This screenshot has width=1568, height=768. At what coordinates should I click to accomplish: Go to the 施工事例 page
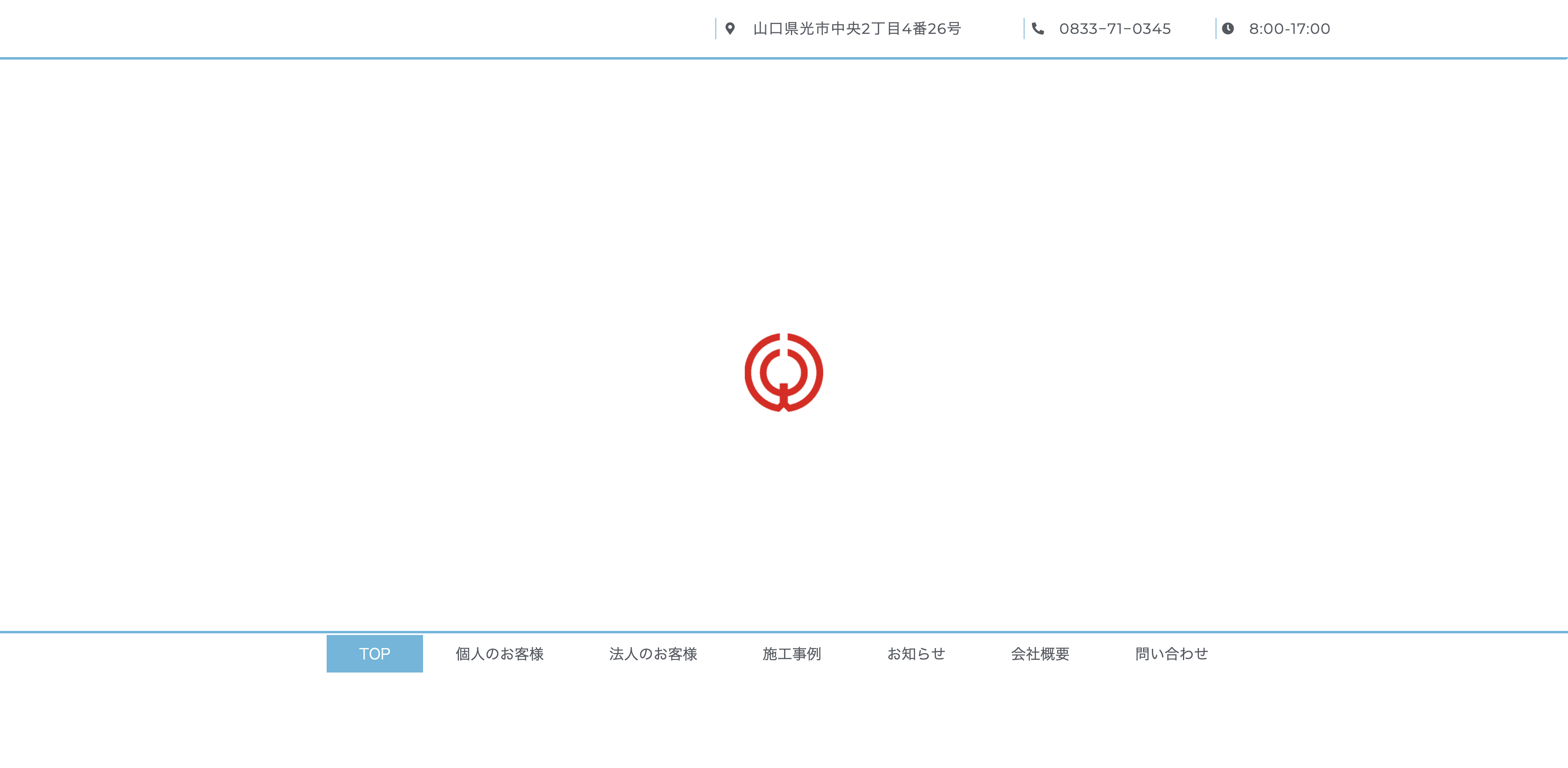[792, 654]
